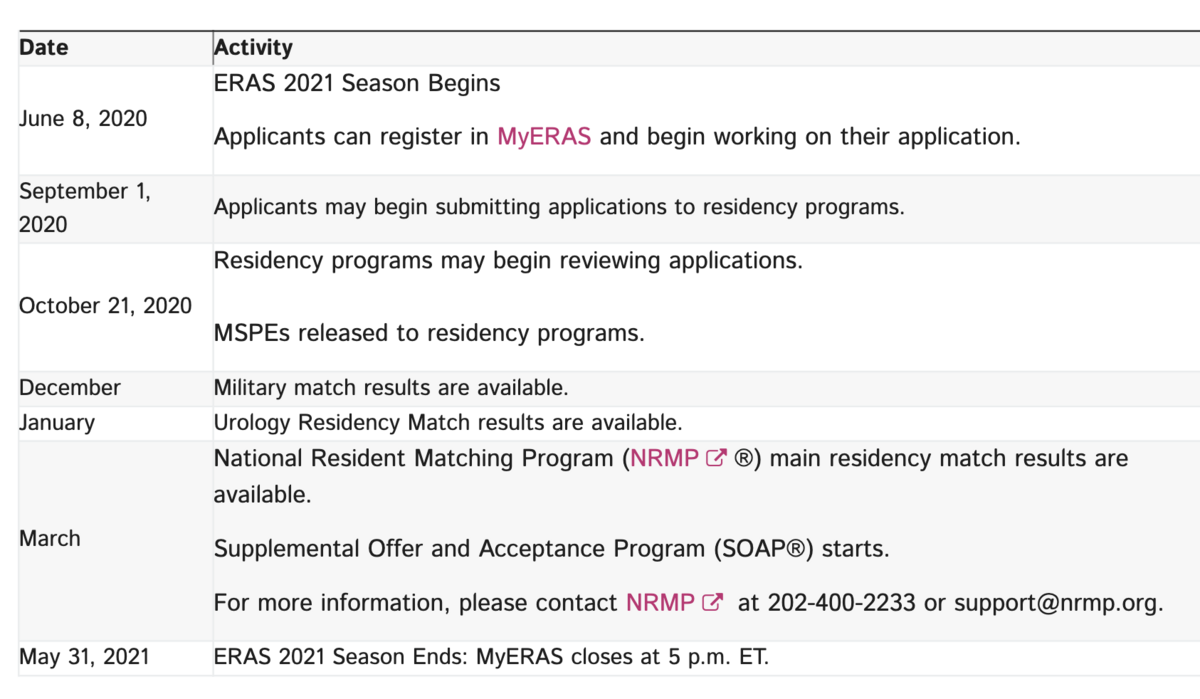Click the external-link icon after the first NRMP
This screenshot has width=1200, height=699.
[x=716, y=459]
